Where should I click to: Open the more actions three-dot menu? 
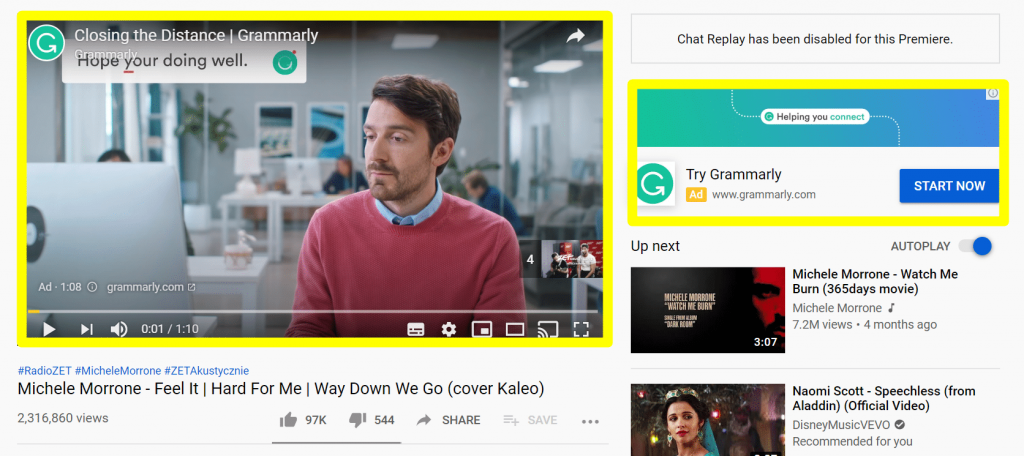point(590,421)
